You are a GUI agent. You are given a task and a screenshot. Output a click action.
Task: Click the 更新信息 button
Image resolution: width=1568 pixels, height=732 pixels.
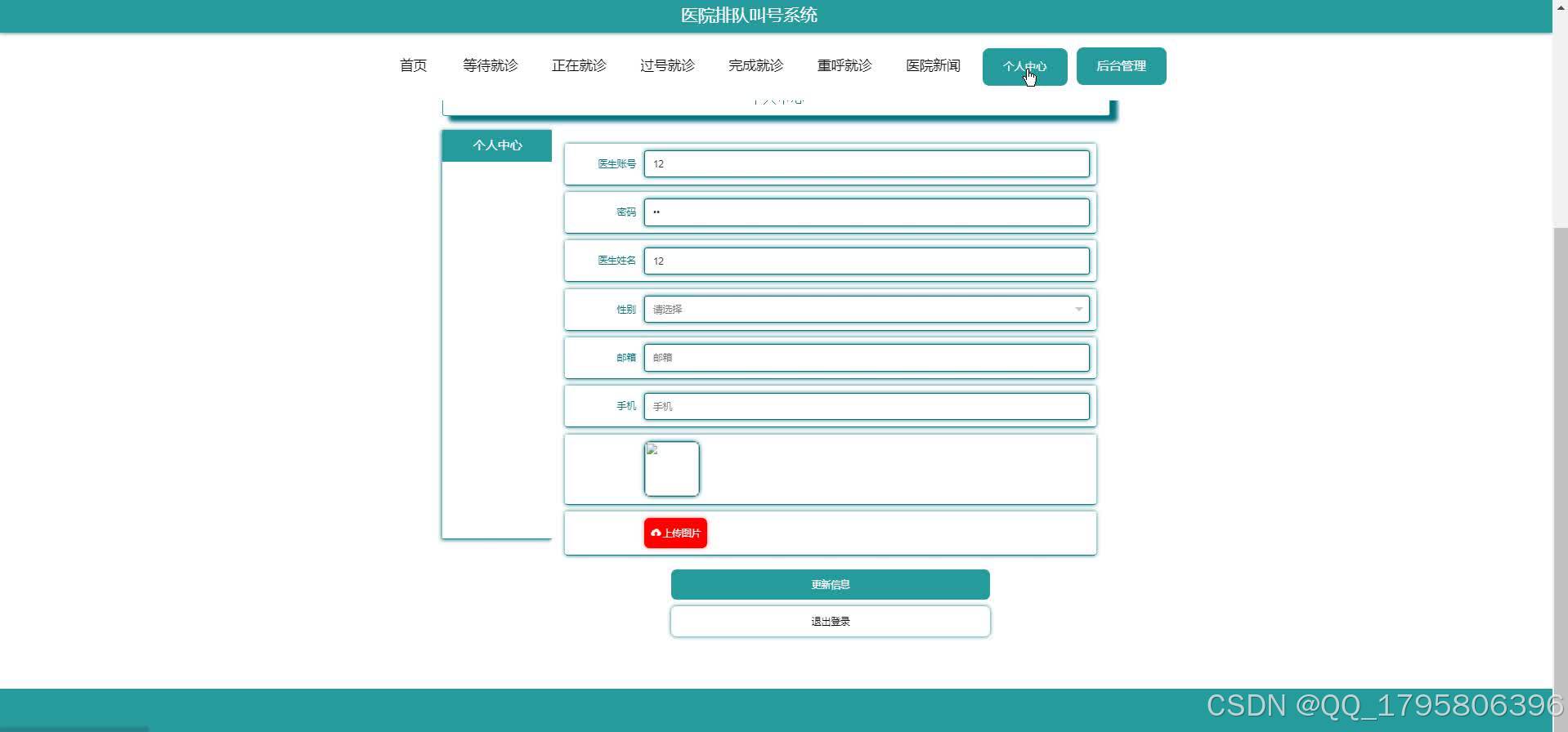(830, 585)
